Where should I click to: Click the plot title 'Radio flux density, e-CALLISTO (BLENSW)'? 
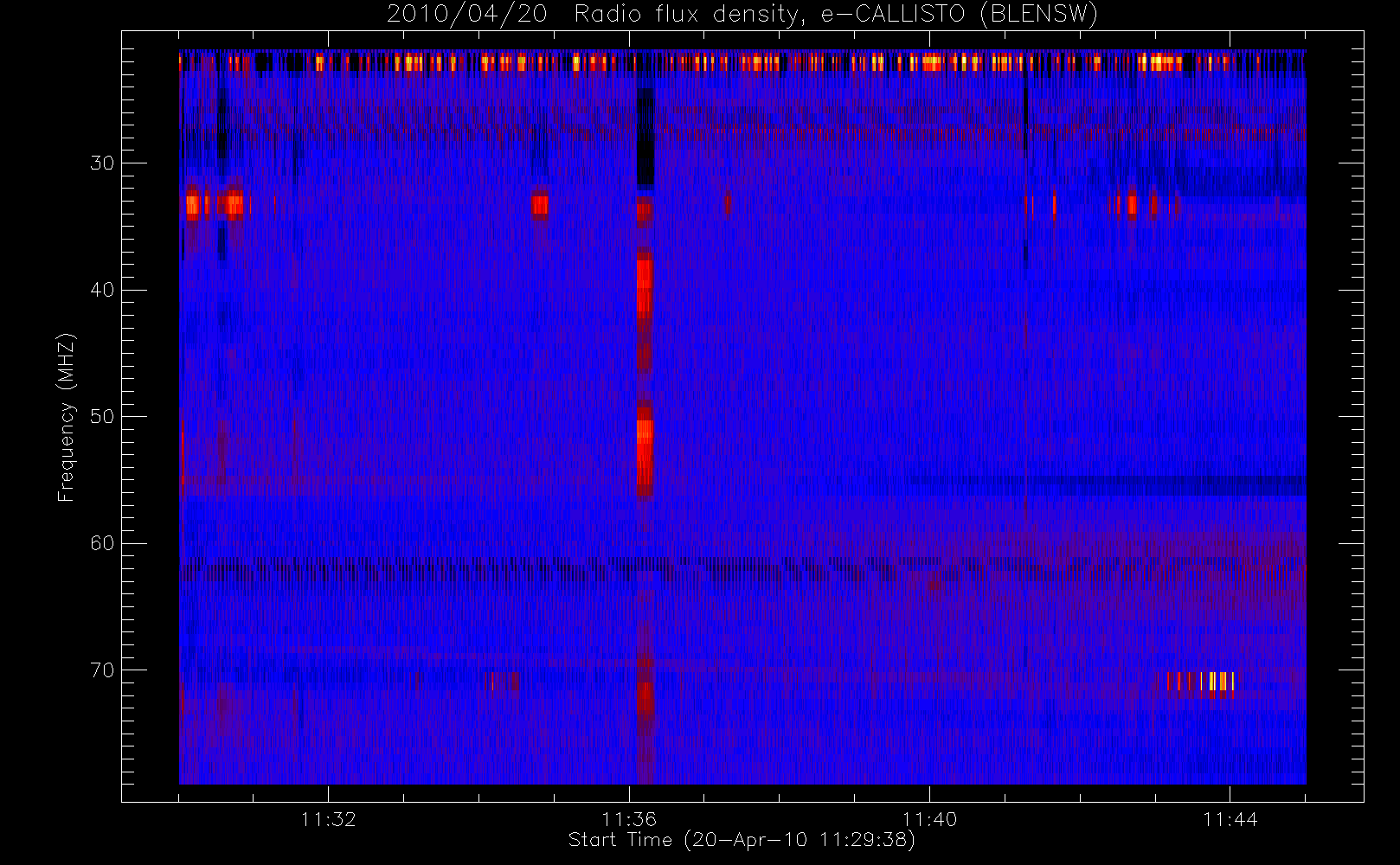click(x=836, y=15)
